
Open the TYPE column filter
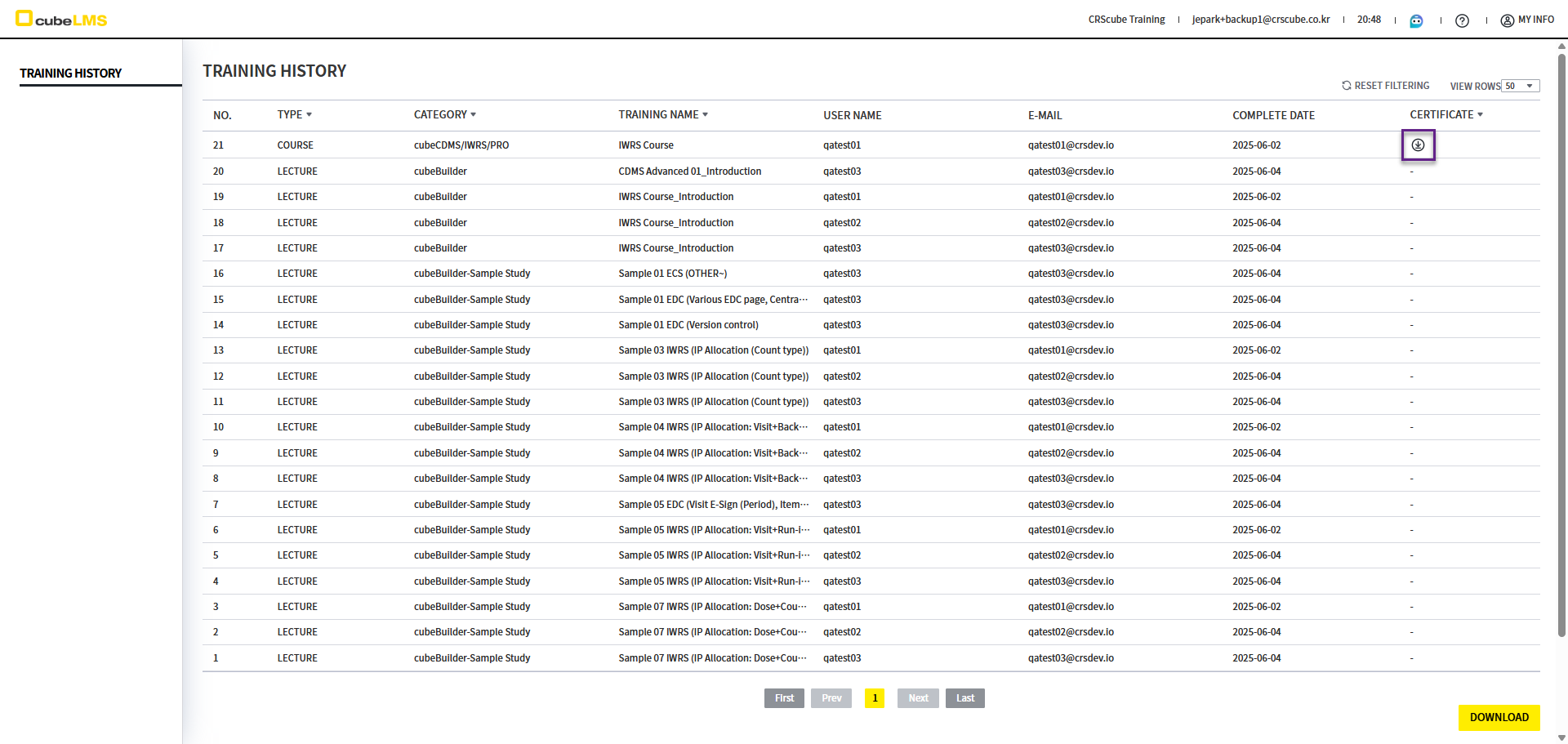pyautogui.click(x=309, y=115)
